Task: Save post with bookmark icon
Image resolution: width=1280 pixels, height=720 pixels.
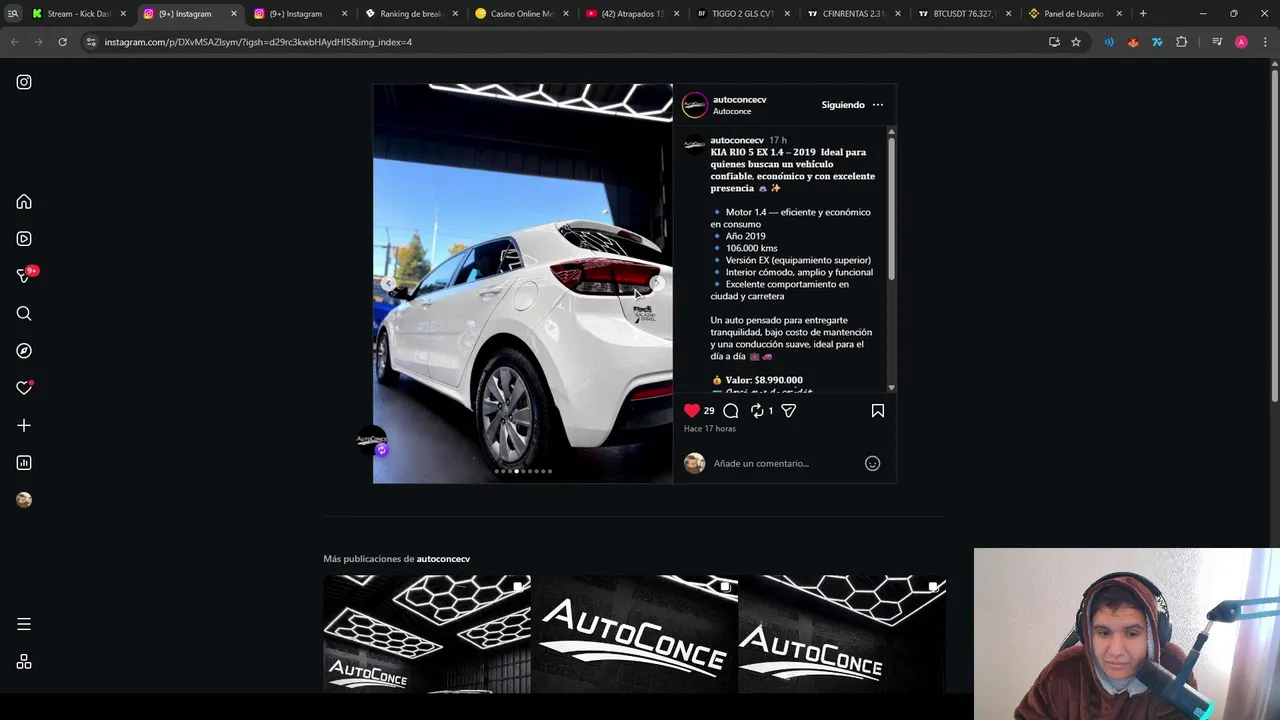Action: tap(878, 411)
